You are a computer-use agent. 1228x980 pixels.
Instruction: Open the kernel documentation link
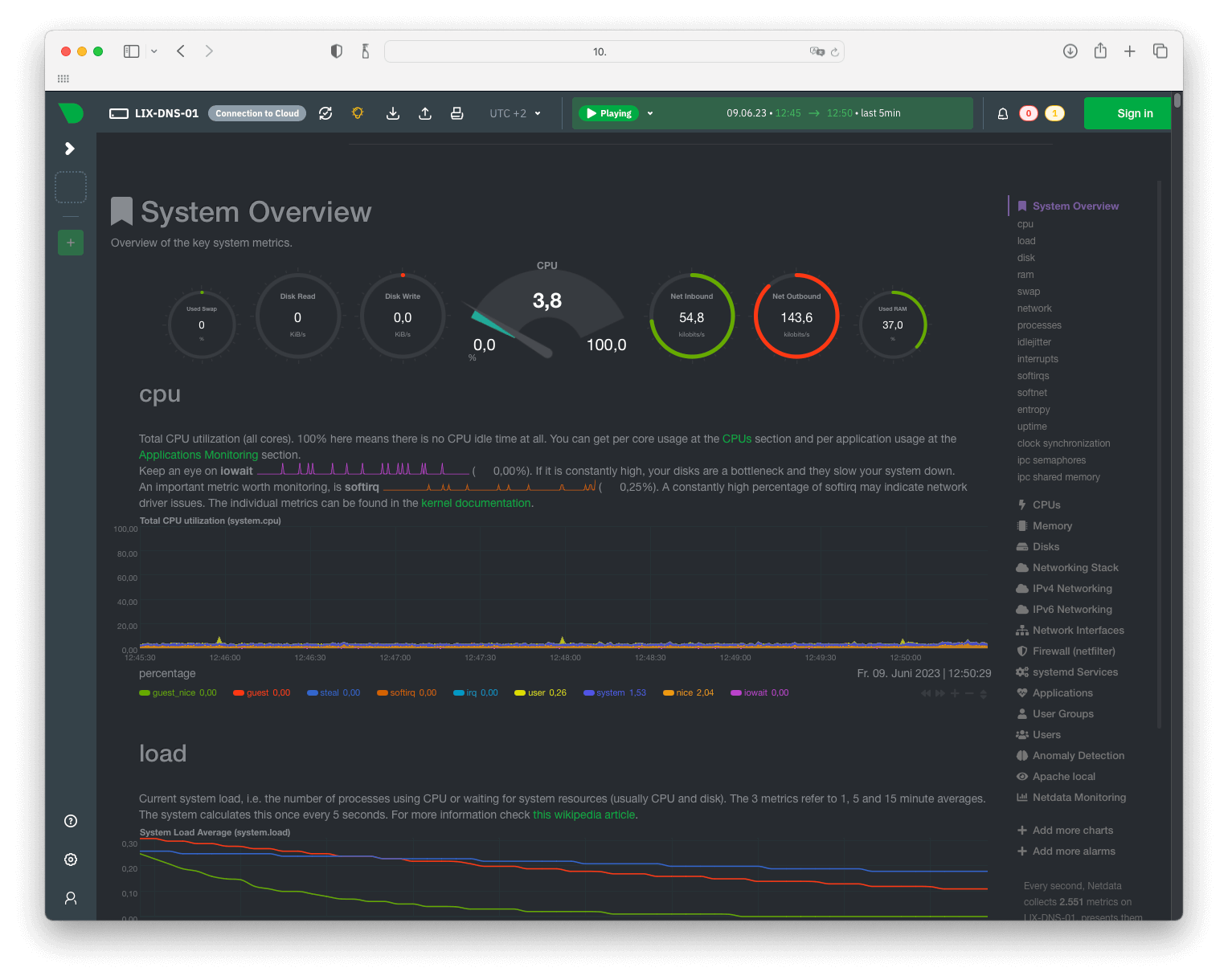point(476,503)
